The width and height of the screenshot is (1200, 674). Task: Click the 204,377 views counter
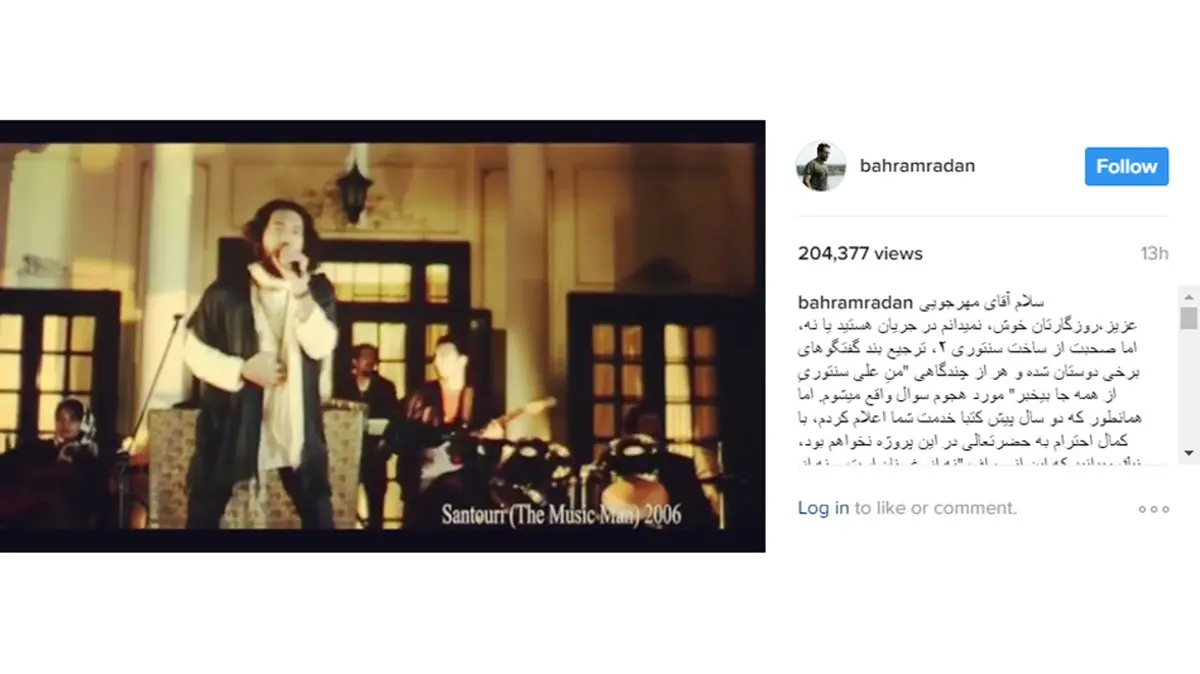860,254
